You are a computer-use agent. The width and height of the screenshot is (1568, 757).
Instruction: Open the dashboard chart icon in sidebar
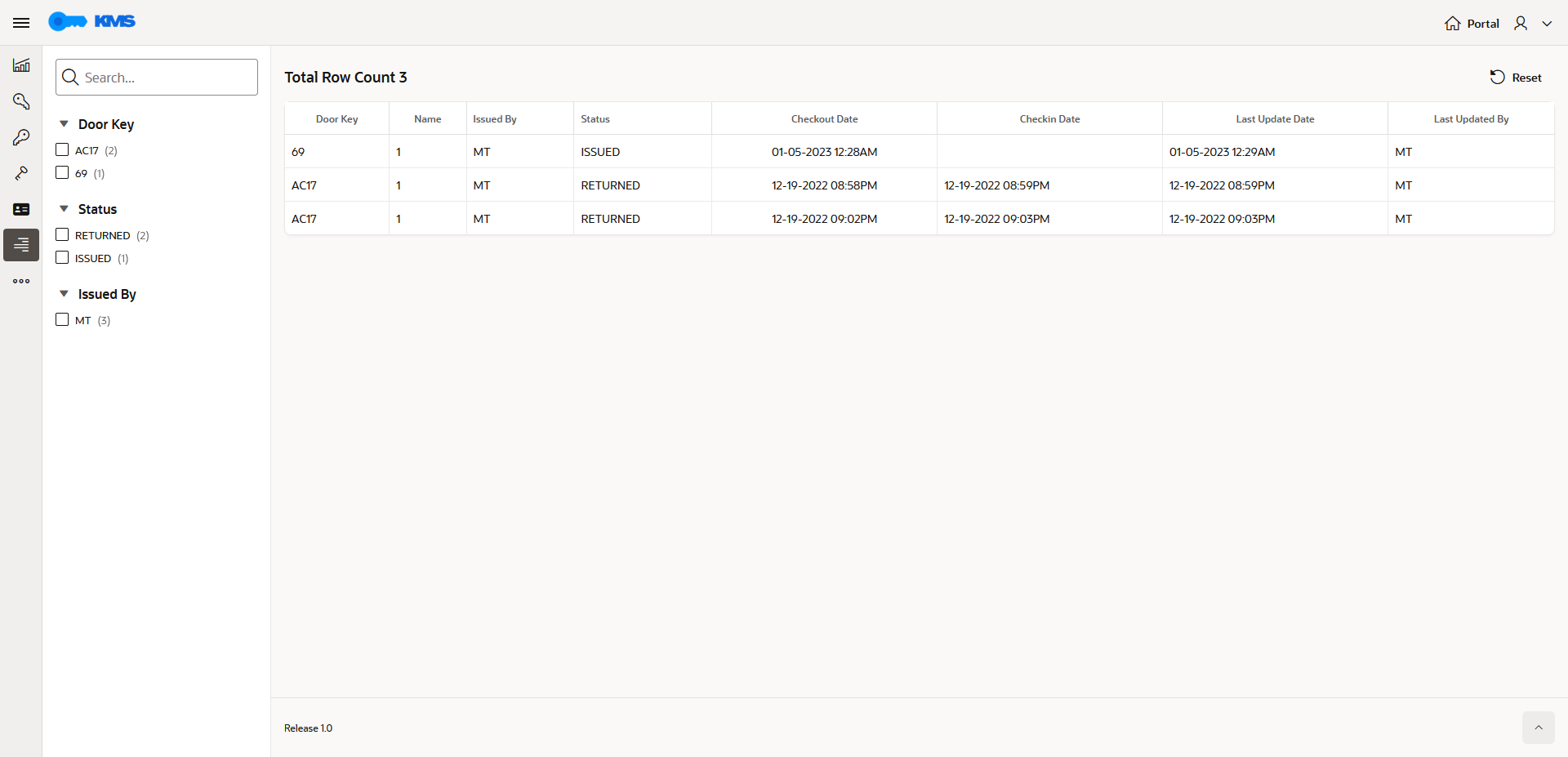(21, 65)
